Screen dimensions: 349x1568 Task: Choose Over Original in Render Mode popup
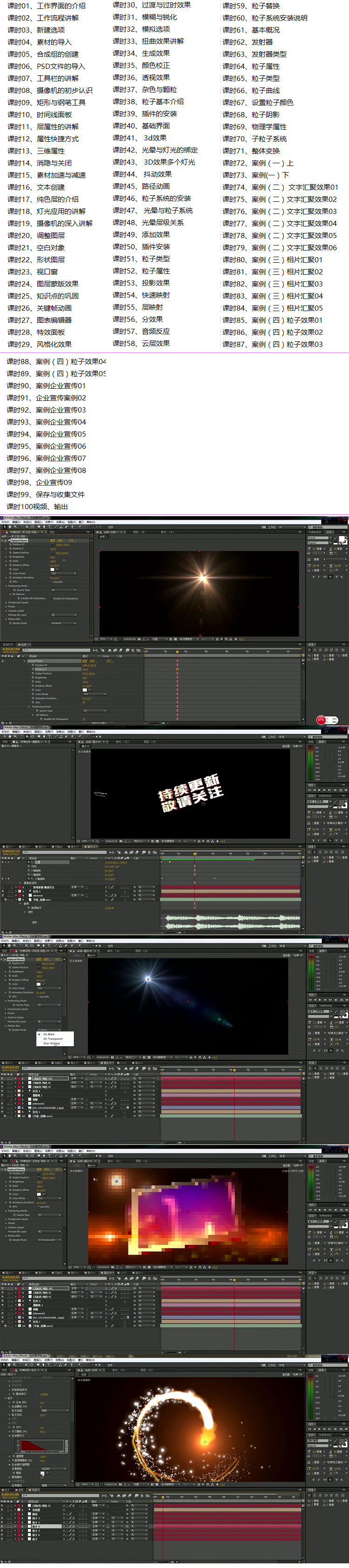tap(52, 1043)
